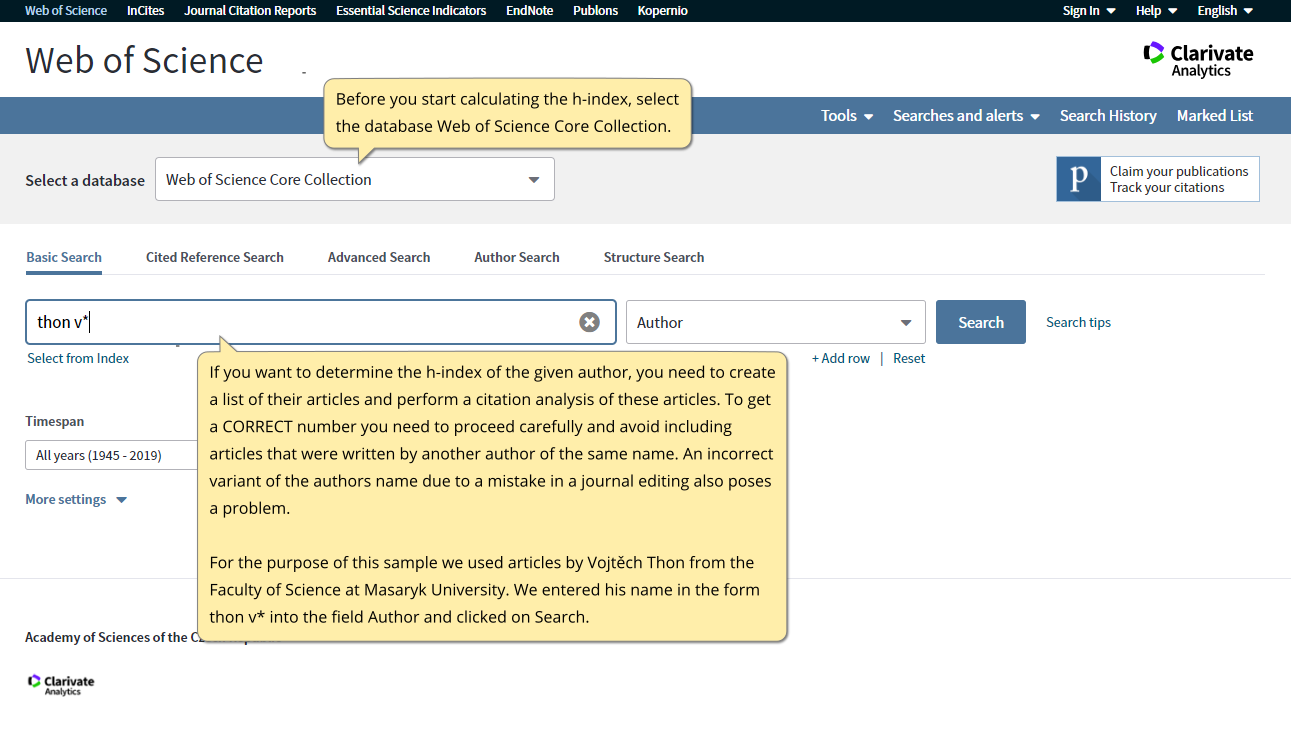
Task: Switch to Cited Reference Search tab
Action: pyautogui.click(x=215, y=257)
